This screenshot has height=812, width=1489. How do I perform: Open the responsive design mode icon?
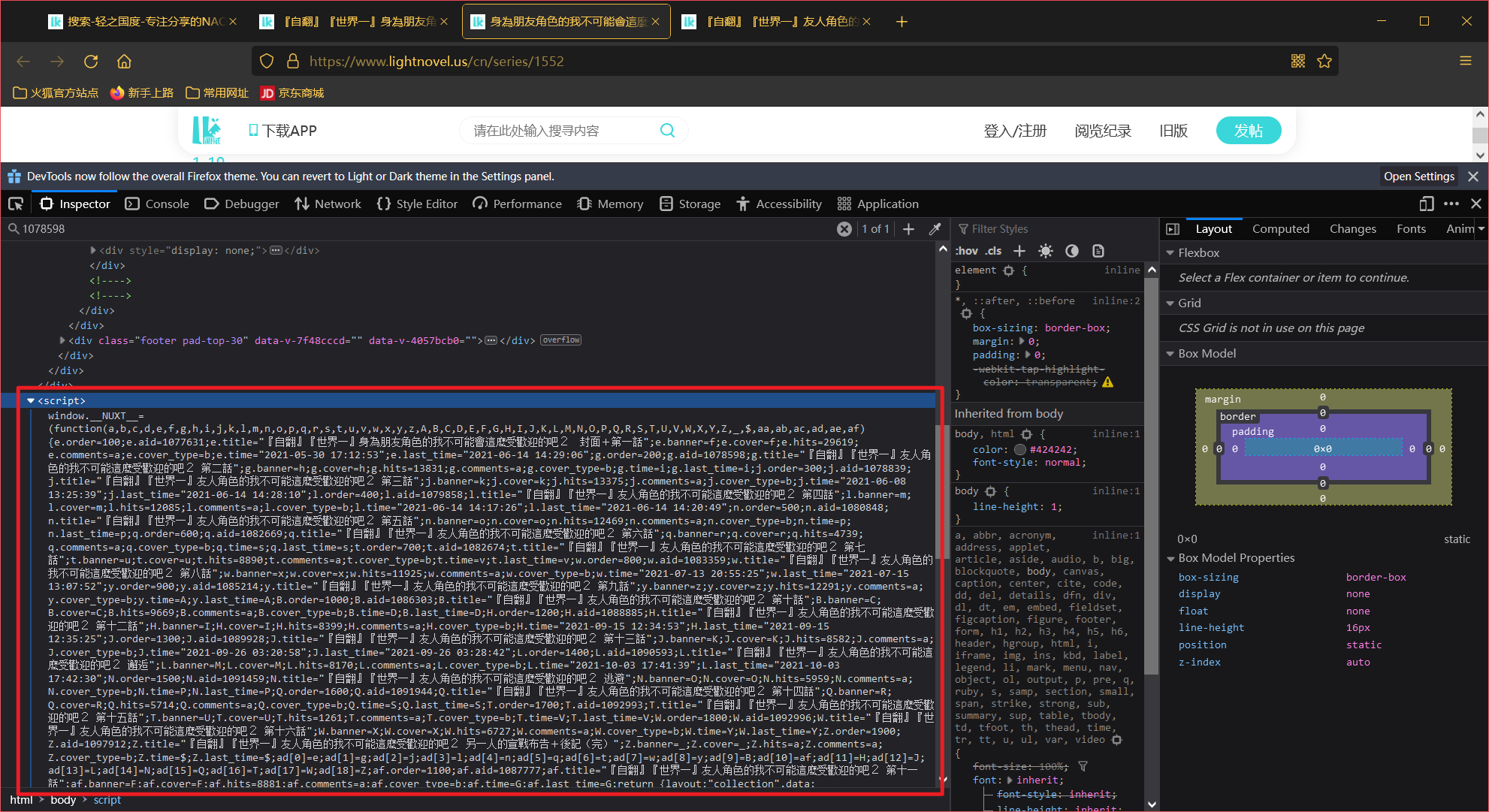pyautogui.click(x=1427, y=204)
